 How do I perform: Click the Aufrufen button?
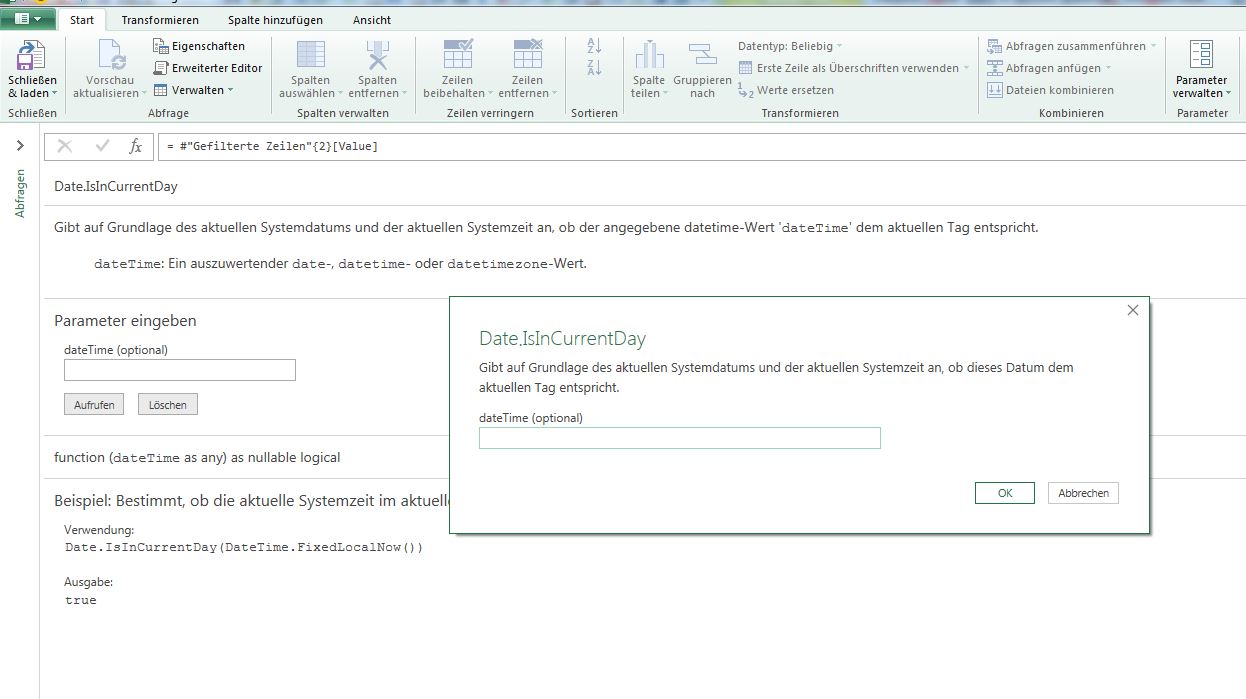[x=94, y=405]
